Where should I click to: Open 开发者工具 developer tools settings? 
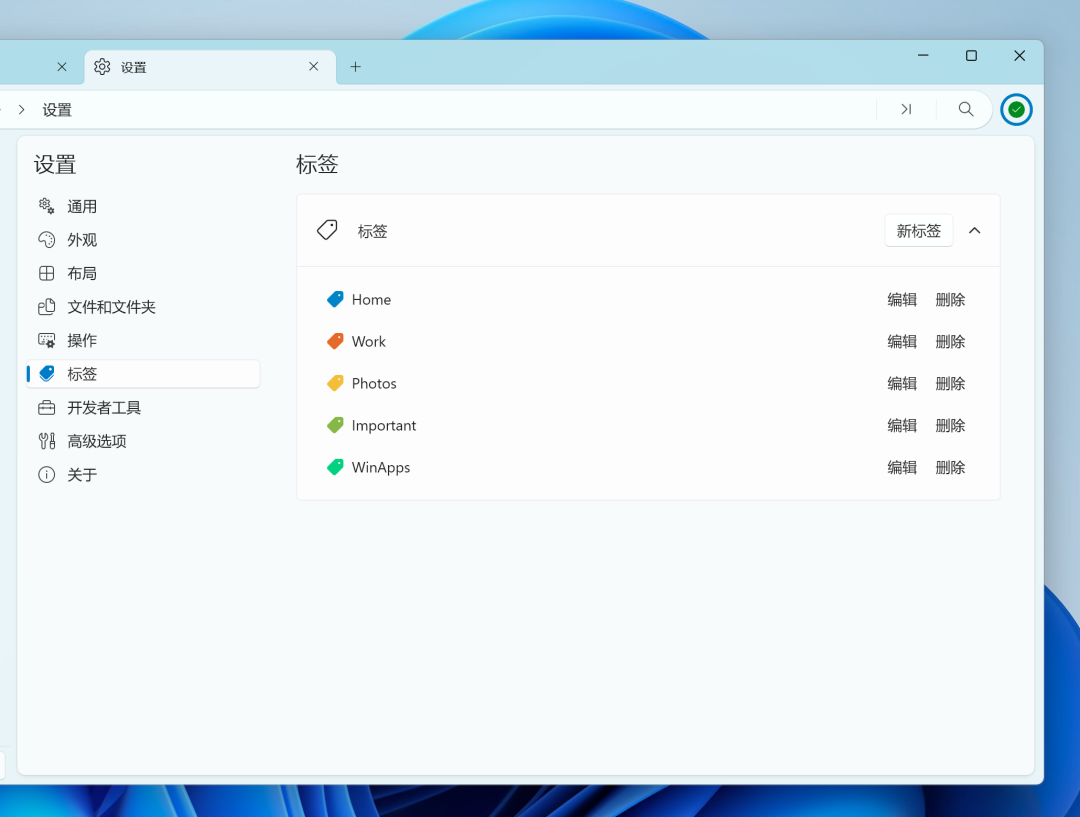(x=143, y=408)
